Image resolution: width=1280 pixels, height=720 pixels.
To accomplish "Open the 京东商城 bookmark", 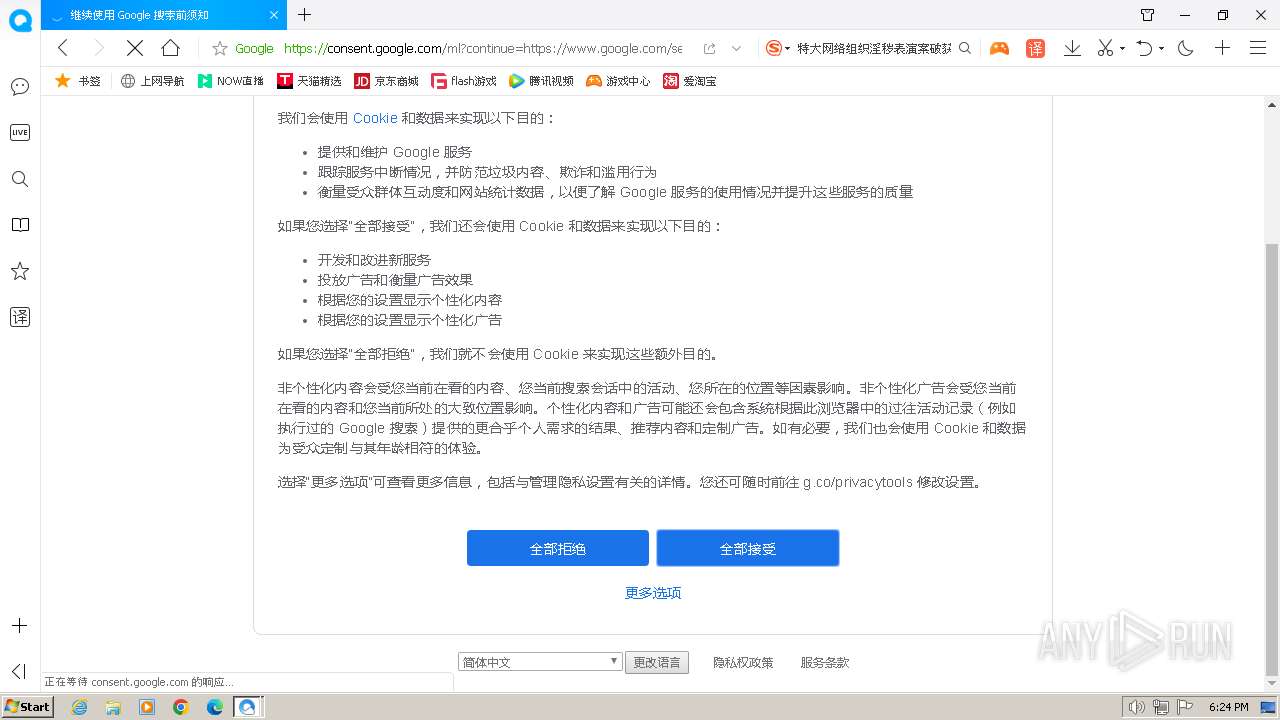I will tap(387, 81).
